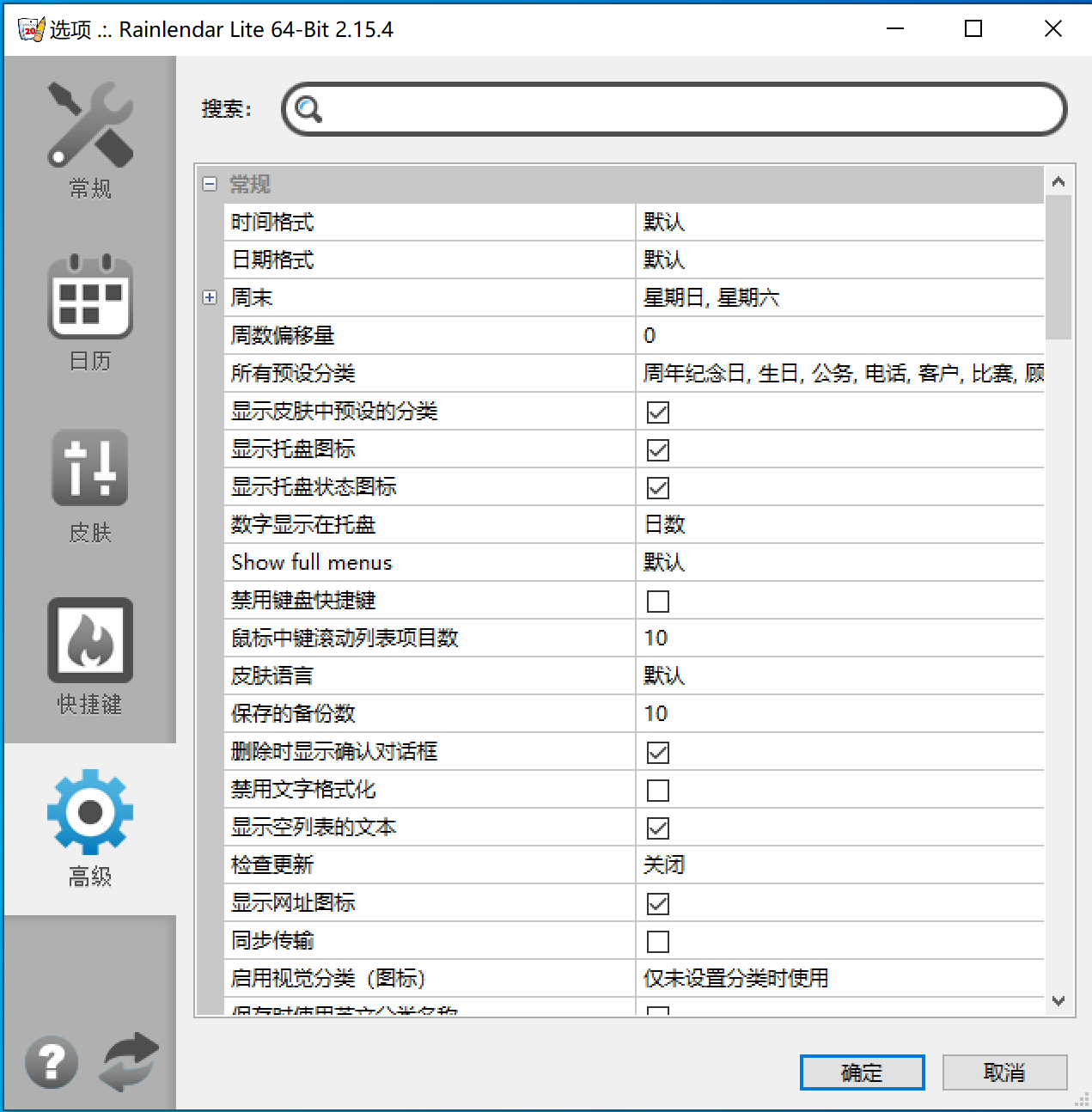Click 取消 to cancel changes
The image size is (1092, 1112).
[1004, 1072]
